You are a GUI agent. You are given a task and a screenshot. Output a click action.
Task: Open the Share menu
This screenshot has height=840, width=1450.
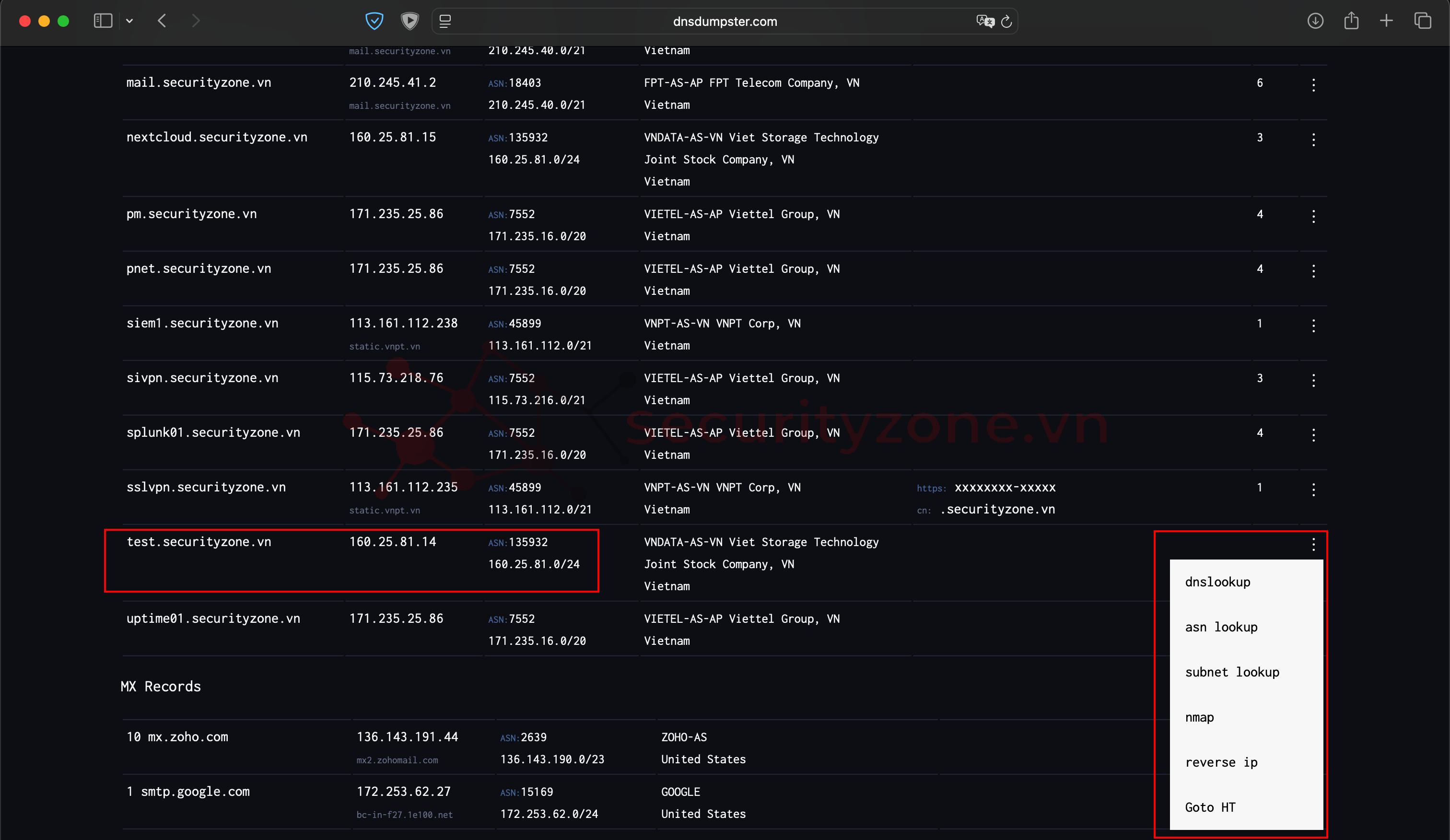tap(1351, 21)
